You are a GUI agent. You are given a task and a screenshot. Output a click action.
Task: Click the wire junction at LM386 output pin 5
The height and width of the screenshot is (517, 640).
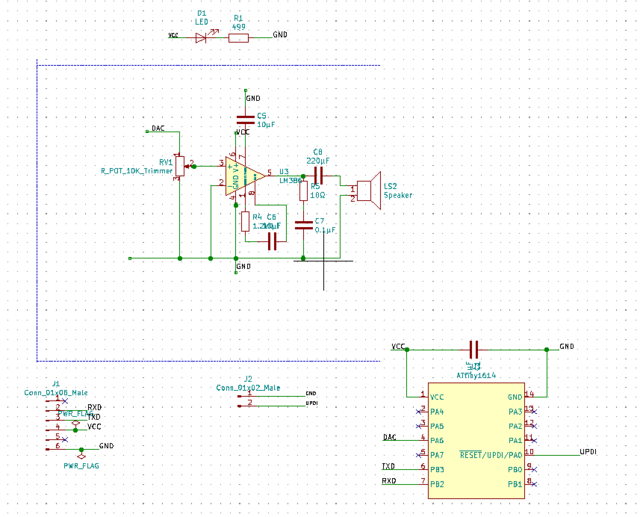point(303,176)
